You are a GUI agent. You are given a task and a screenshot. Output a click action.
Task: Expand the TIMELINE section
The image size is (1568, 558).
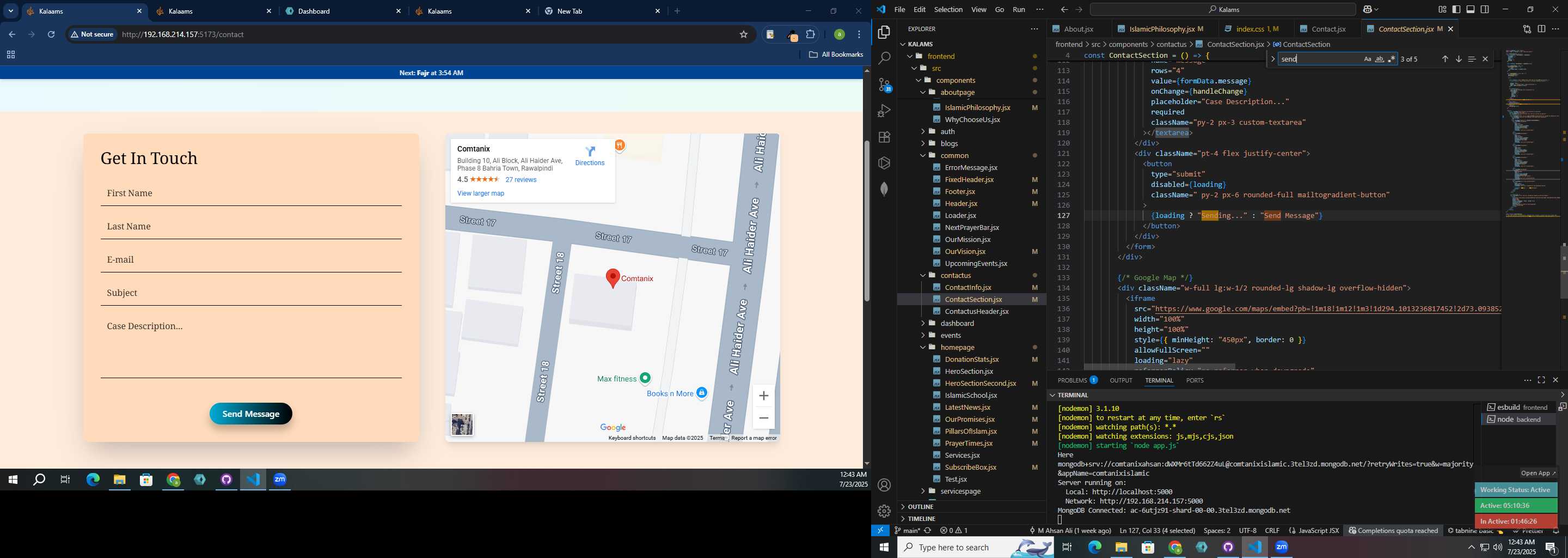971,519
